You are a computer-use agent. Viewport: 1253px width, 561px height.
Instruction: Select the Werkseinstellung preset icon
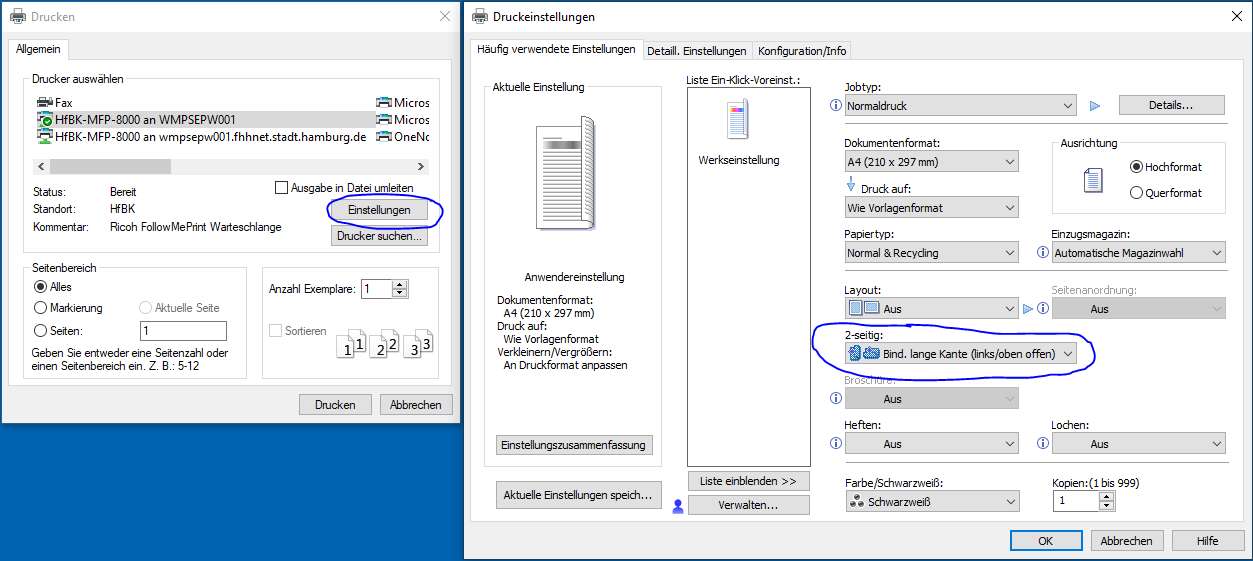click(x=738, y=121)
